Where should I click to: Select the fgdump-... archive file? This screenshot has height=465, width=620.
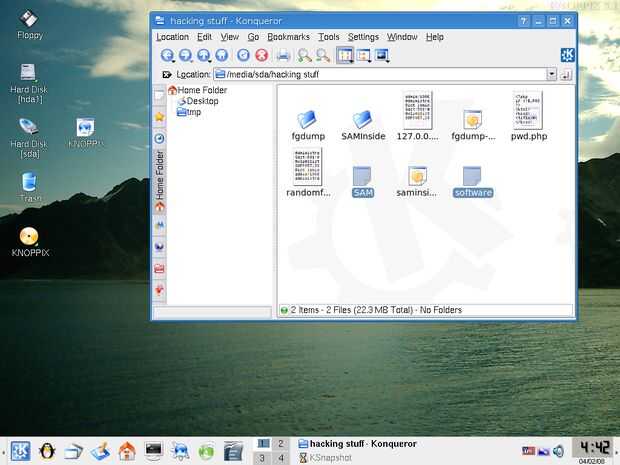[473, 126]
